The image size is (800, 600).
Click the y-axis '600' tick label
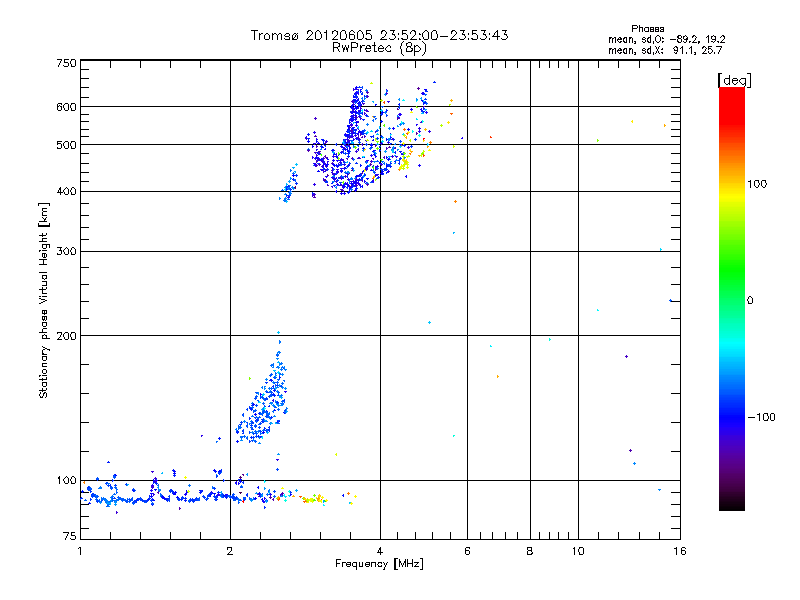(x=66, y=107)
